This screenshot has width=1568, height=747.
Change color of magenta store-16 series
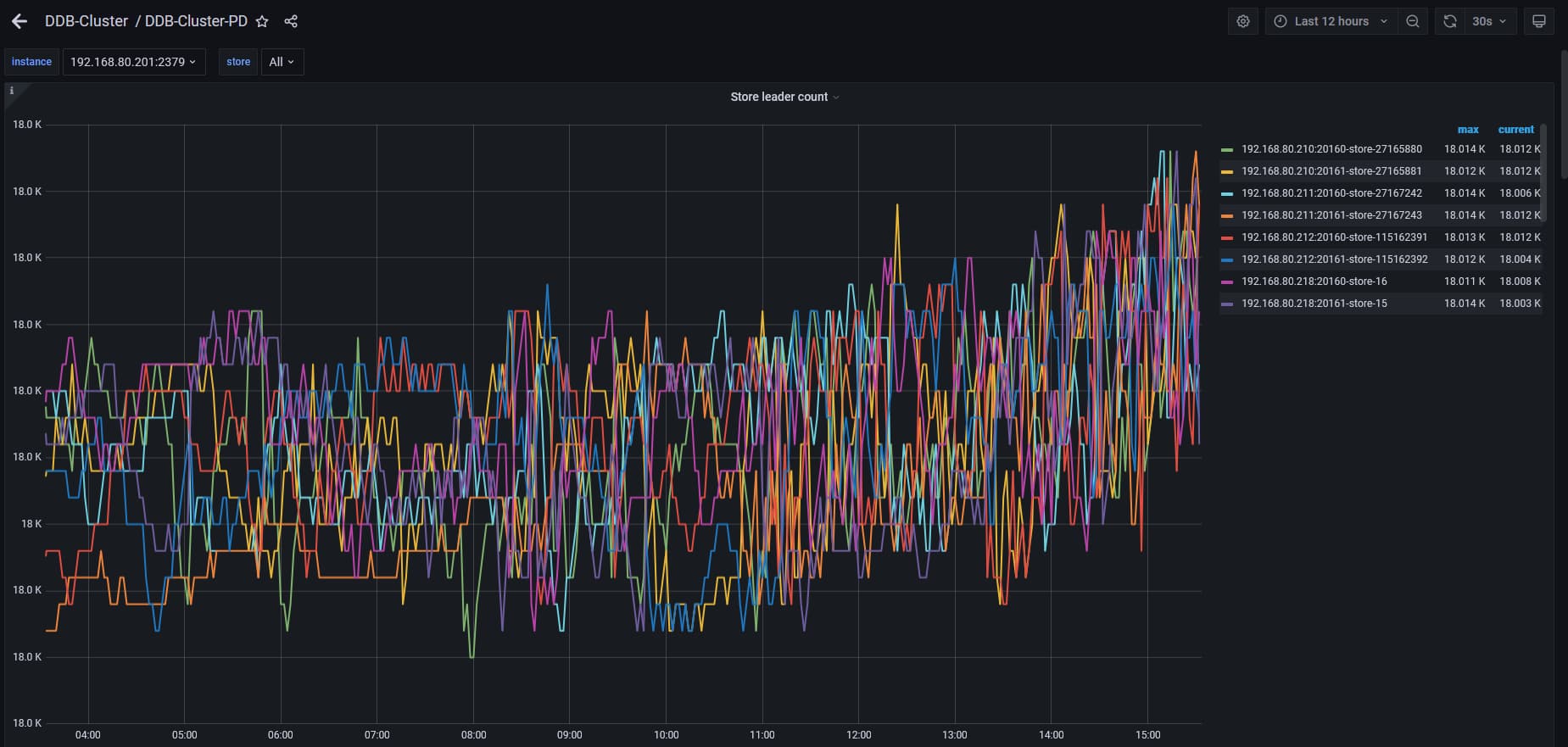tap(1227, 282)
